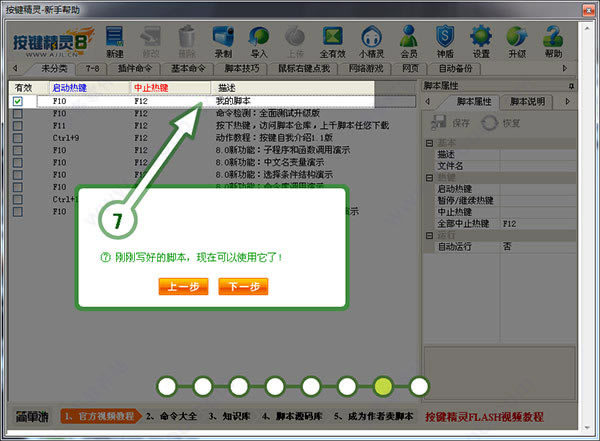Click the 簡單游 logo at the bottom
This screenshot has height=441, width=600.
tap(32, 416)
